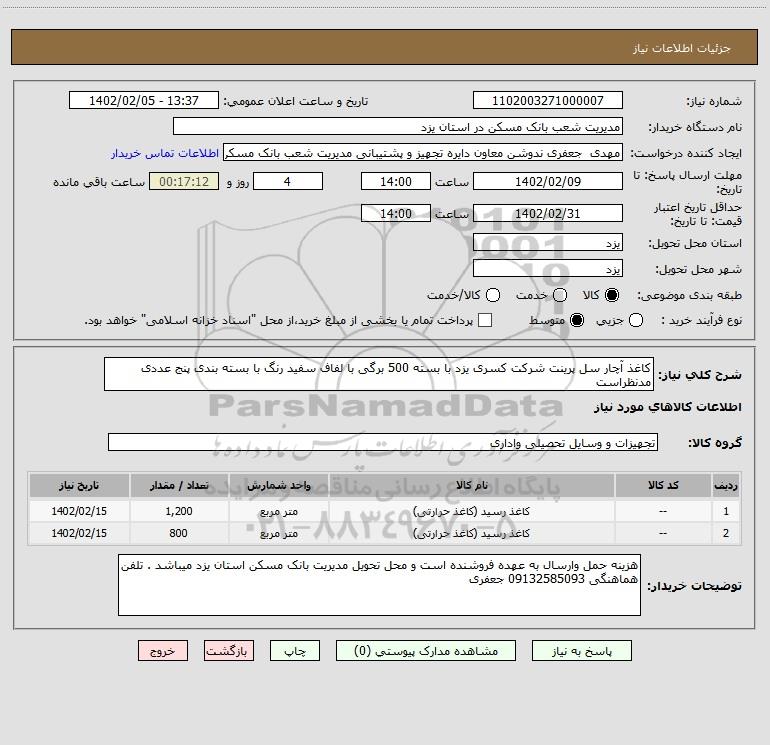Click the اطلاعات کالاهای مورد نیاز heading

tap(668, 407)
